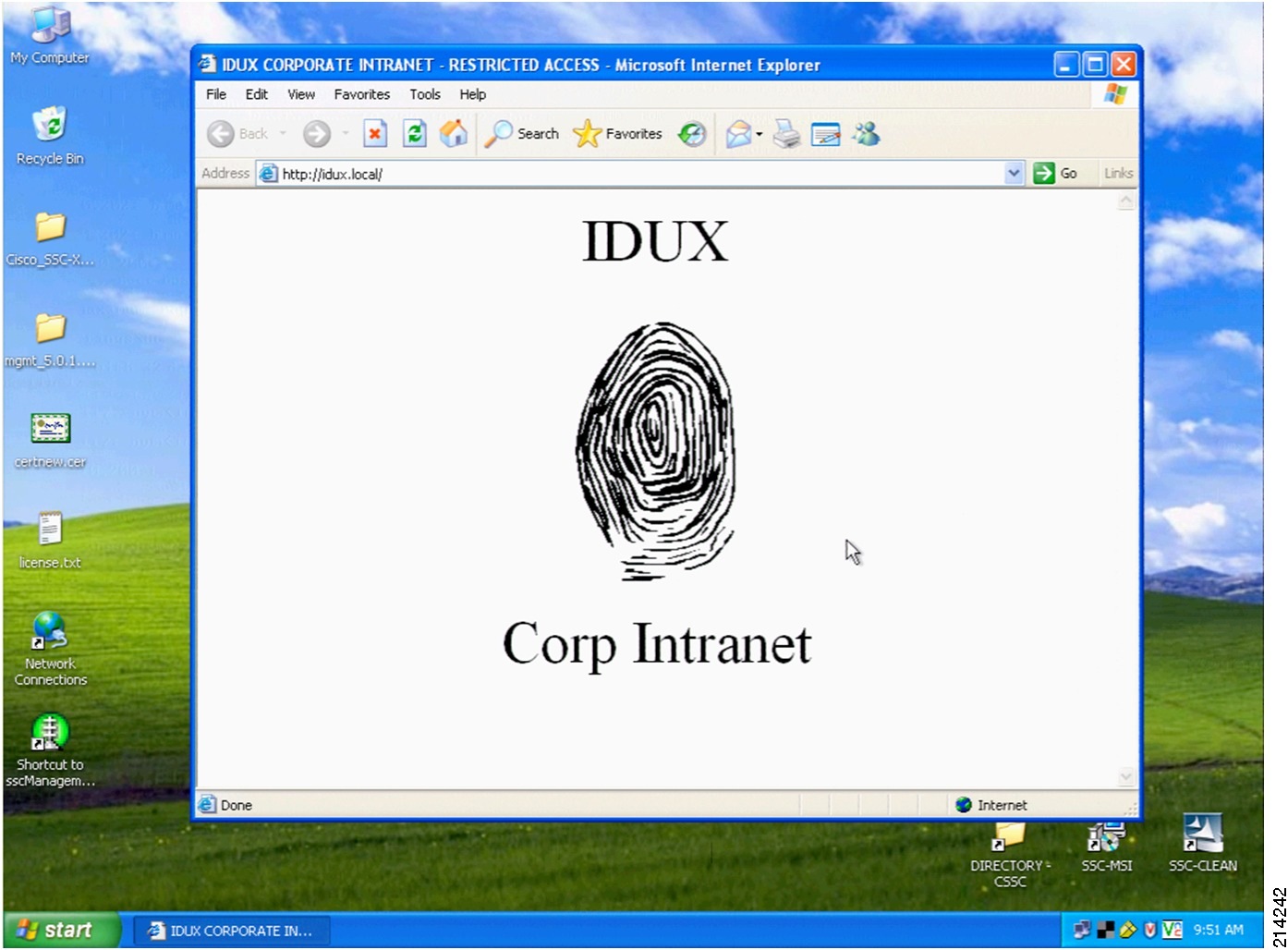Select the SSC-CLEAN desktop shortcut
This screenshot has height=950, width=1288.
[x=1202, y=844]
